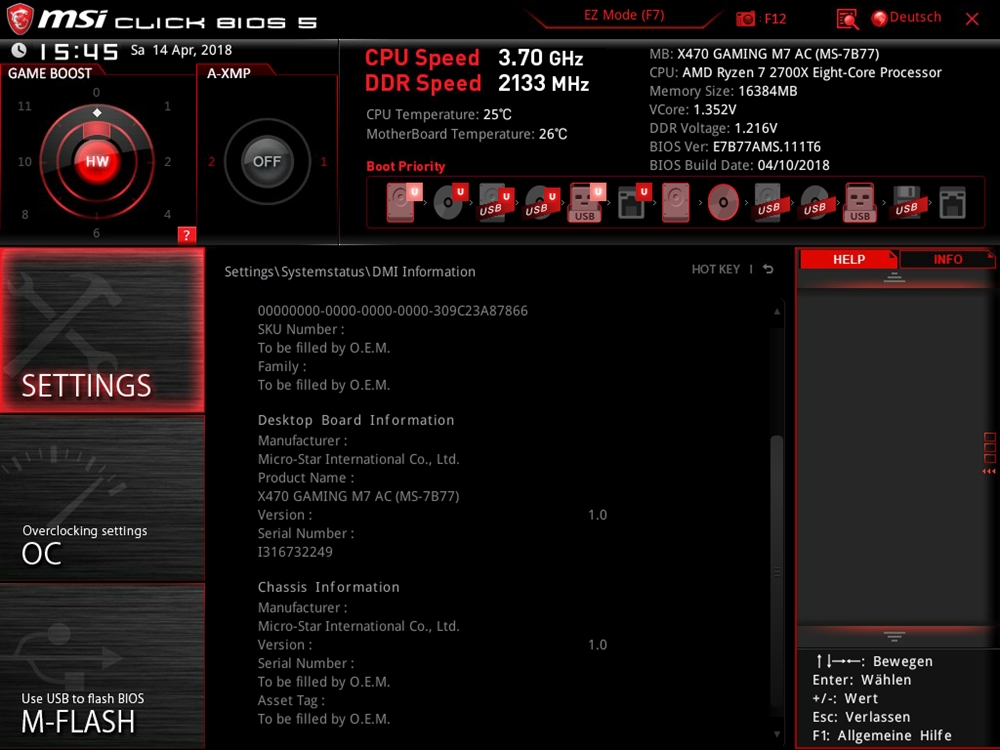Click the scroll up arrow of the DMI list
This screenshot has width=1000, height=750.
[x=777, y=311]
